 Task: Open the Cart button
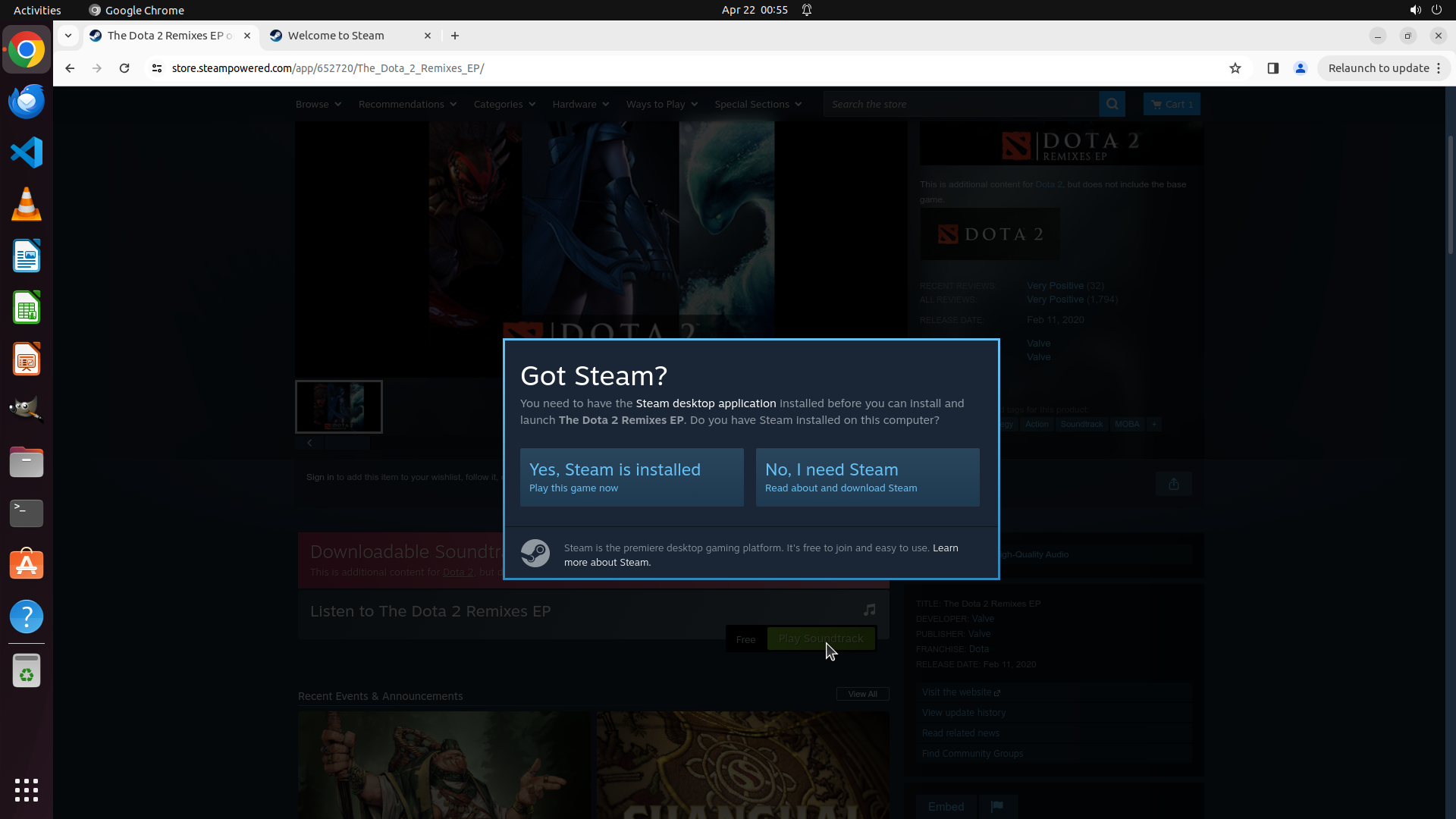(x=1171, y=104)
